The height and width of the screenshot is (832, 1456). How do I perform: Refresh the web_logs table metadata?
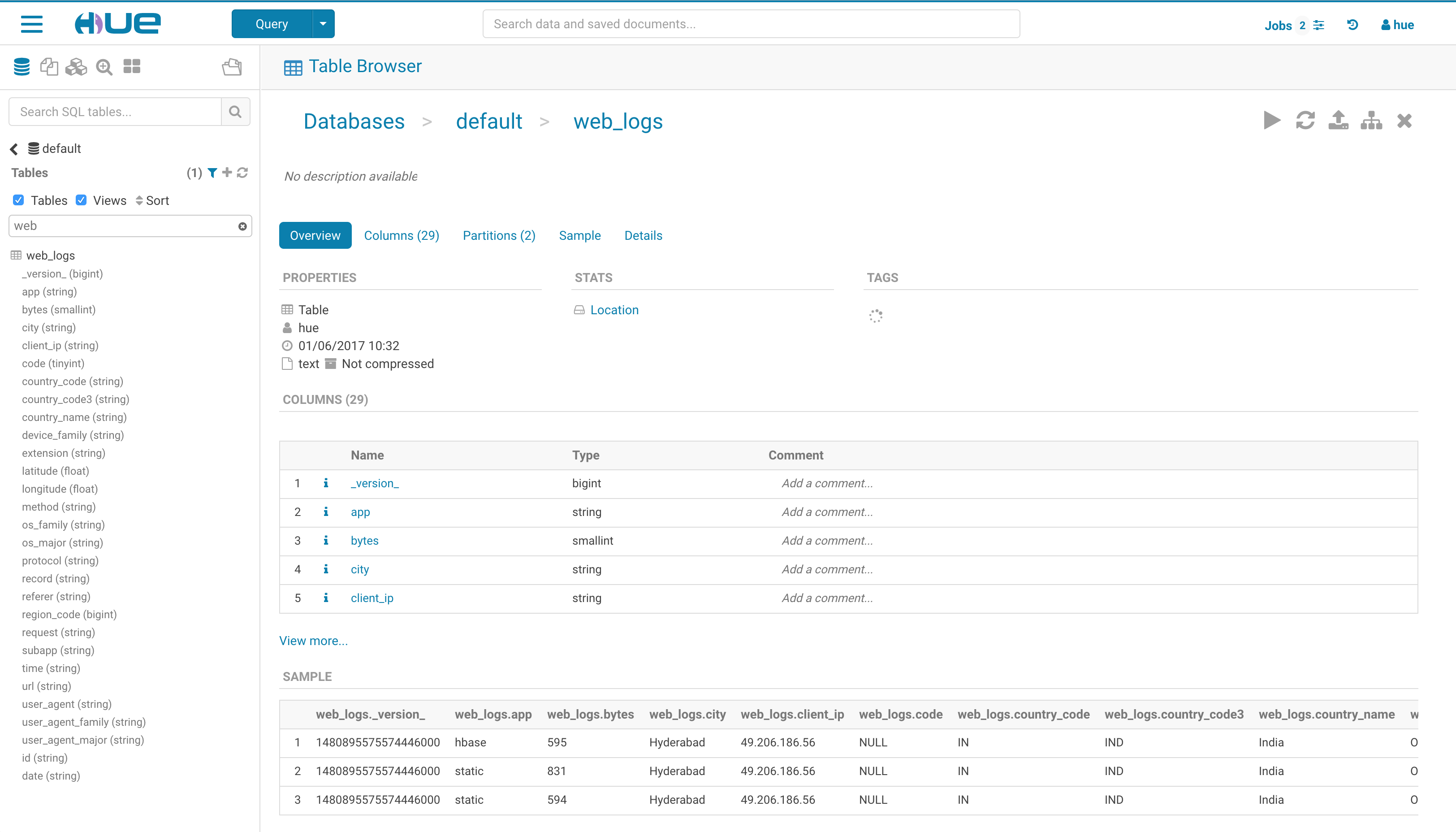coord(1305,121)
